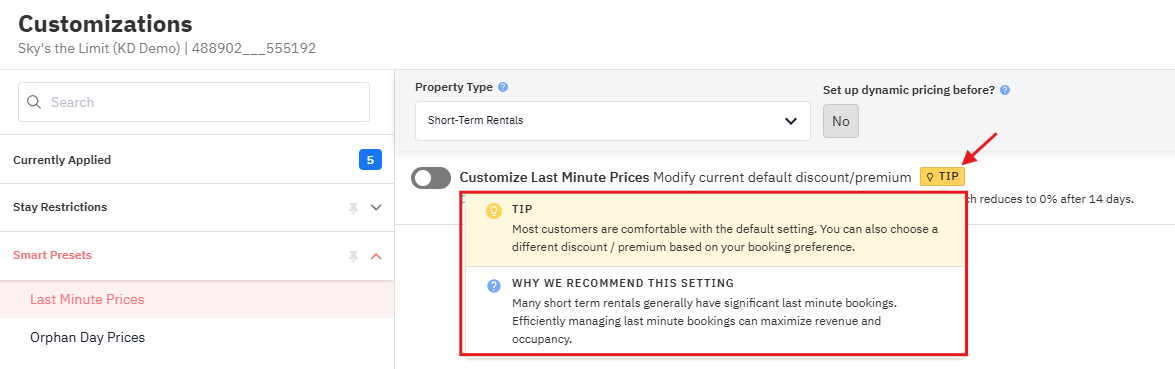
Task: Click the Why We Recommend This Setting heading
Action: tap(623, 284)
